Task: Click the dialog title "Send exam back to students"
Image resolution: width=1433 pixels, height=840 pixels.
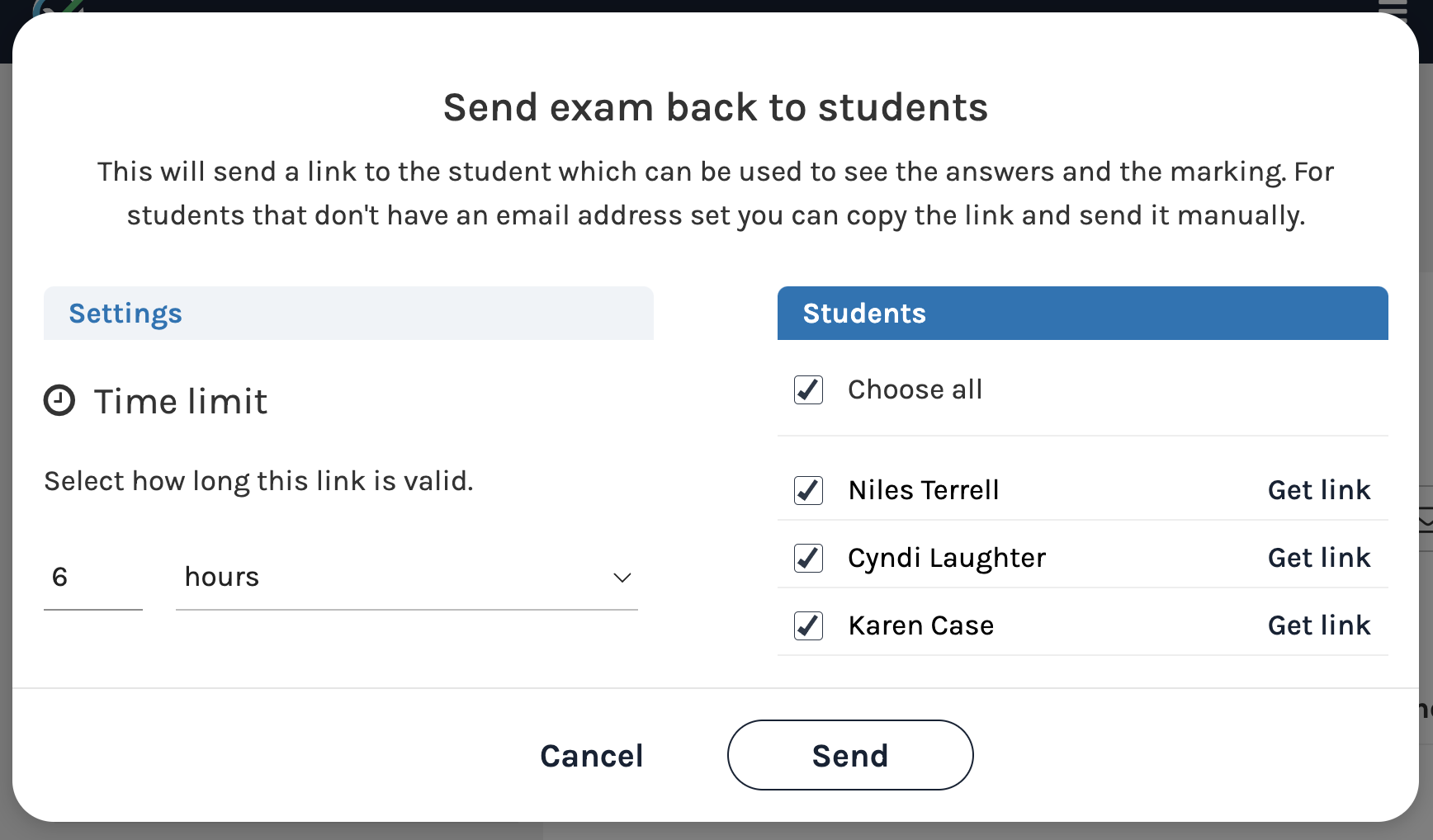Action: tap(715, 107)
